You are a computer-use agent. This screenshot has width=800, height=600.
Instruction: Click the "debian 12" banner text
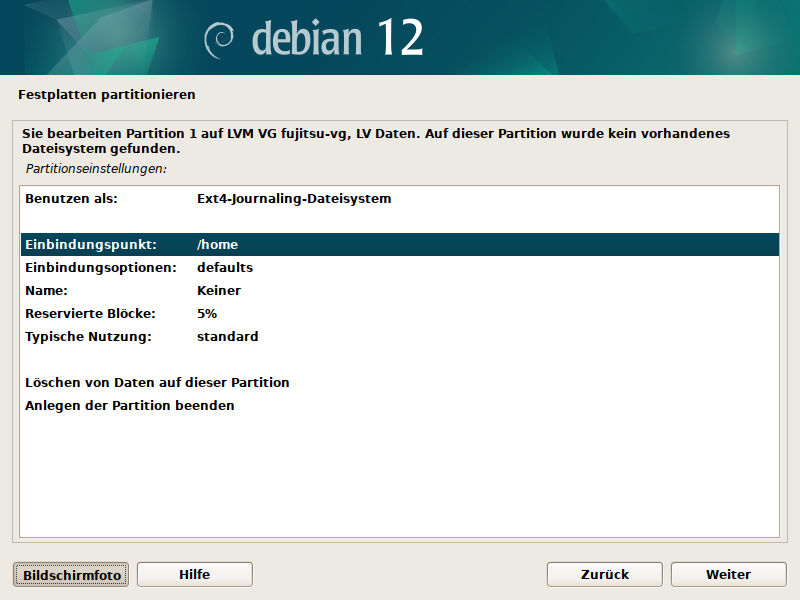coord(337,38)
